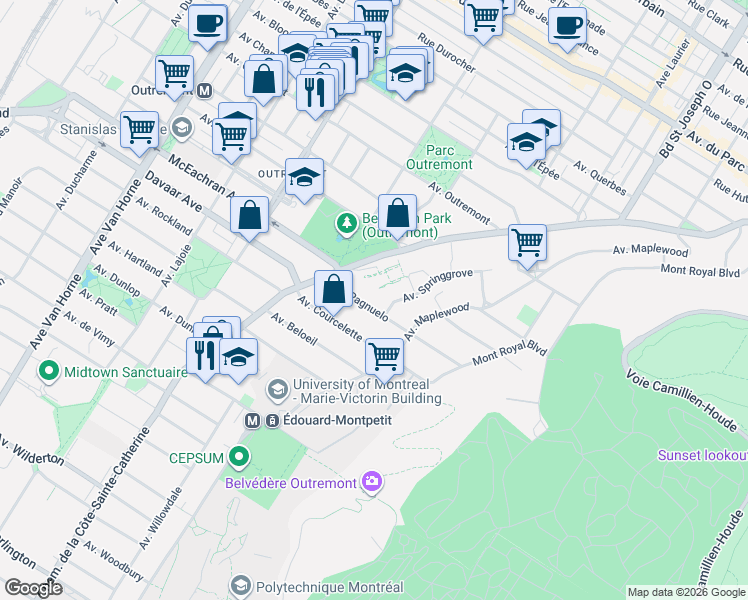Open the CEPSUM green pin

pyautogui.click(x=239, y=457)
